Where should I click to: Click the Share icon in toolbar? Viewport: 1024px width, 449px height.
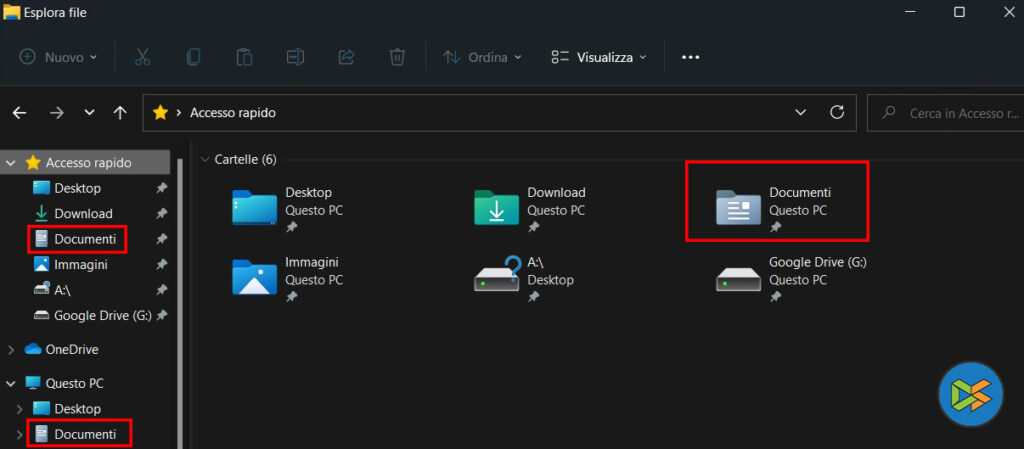pyautogui.click(x=347, y=57)
